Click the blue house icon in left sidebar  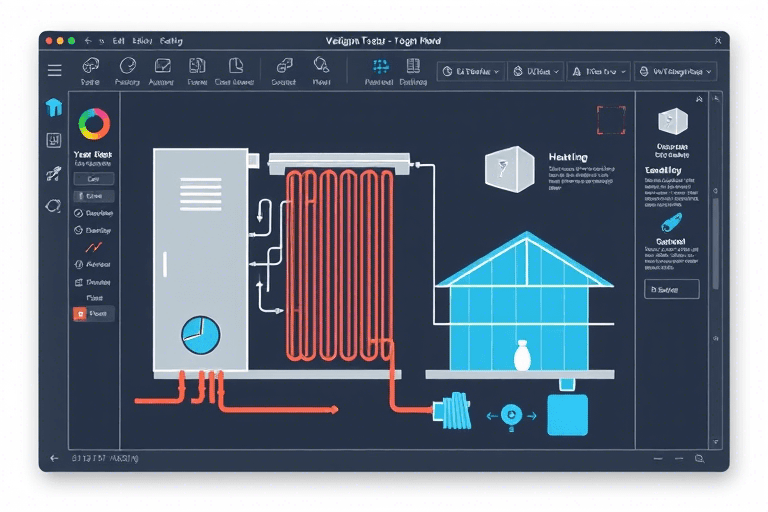point(54,108)
